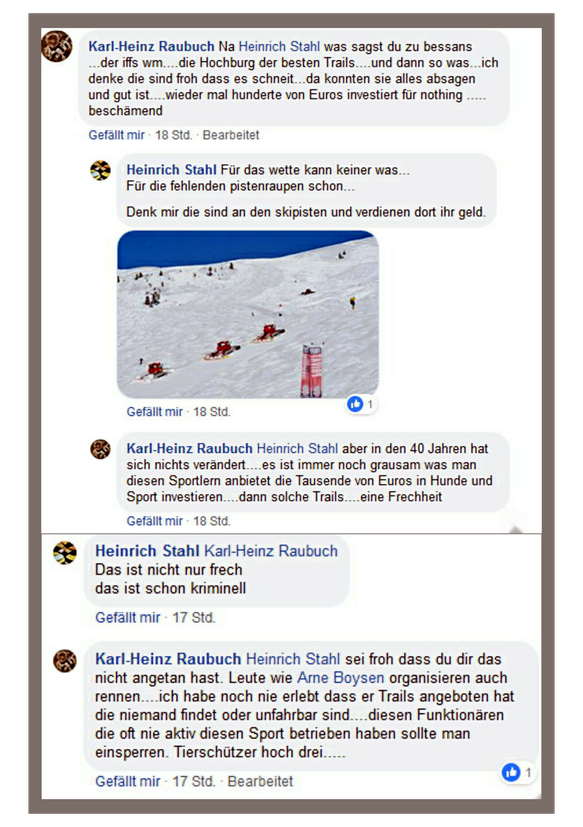Click the '17 Std.' timestamp under the 'kriminell' reply
583x827 pixels.
194,618
